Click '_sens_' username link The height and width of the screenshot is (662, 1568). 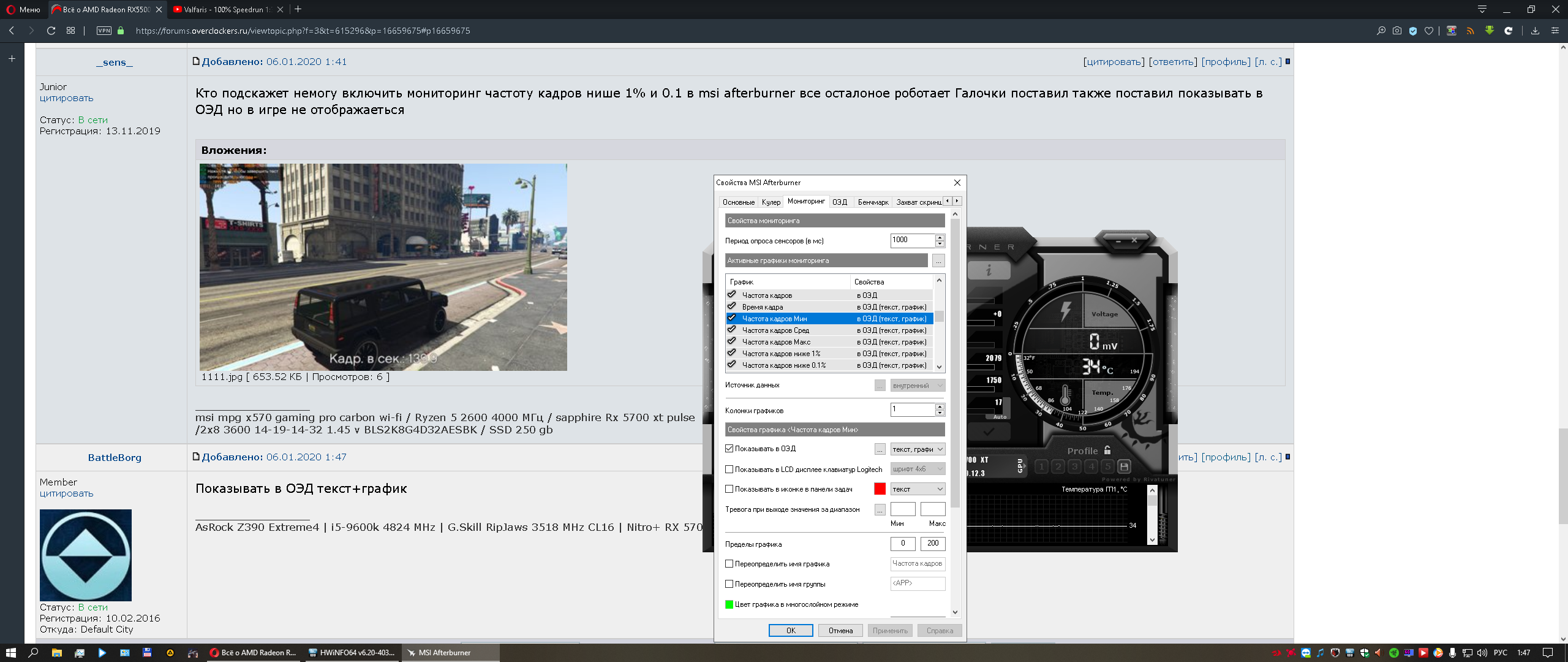tap(114, 63)
